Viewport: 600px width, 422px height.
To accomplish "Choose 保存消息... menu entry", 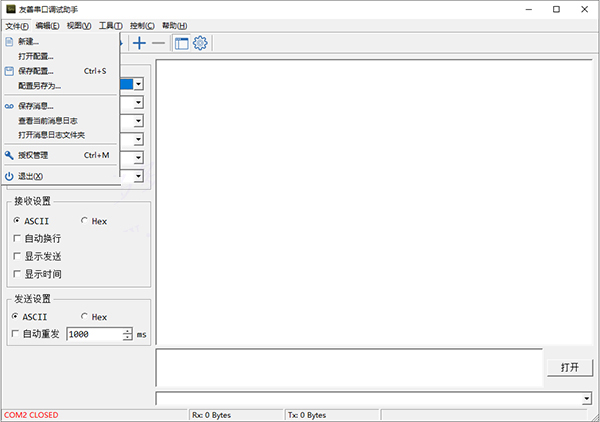I will coord(60,106).
